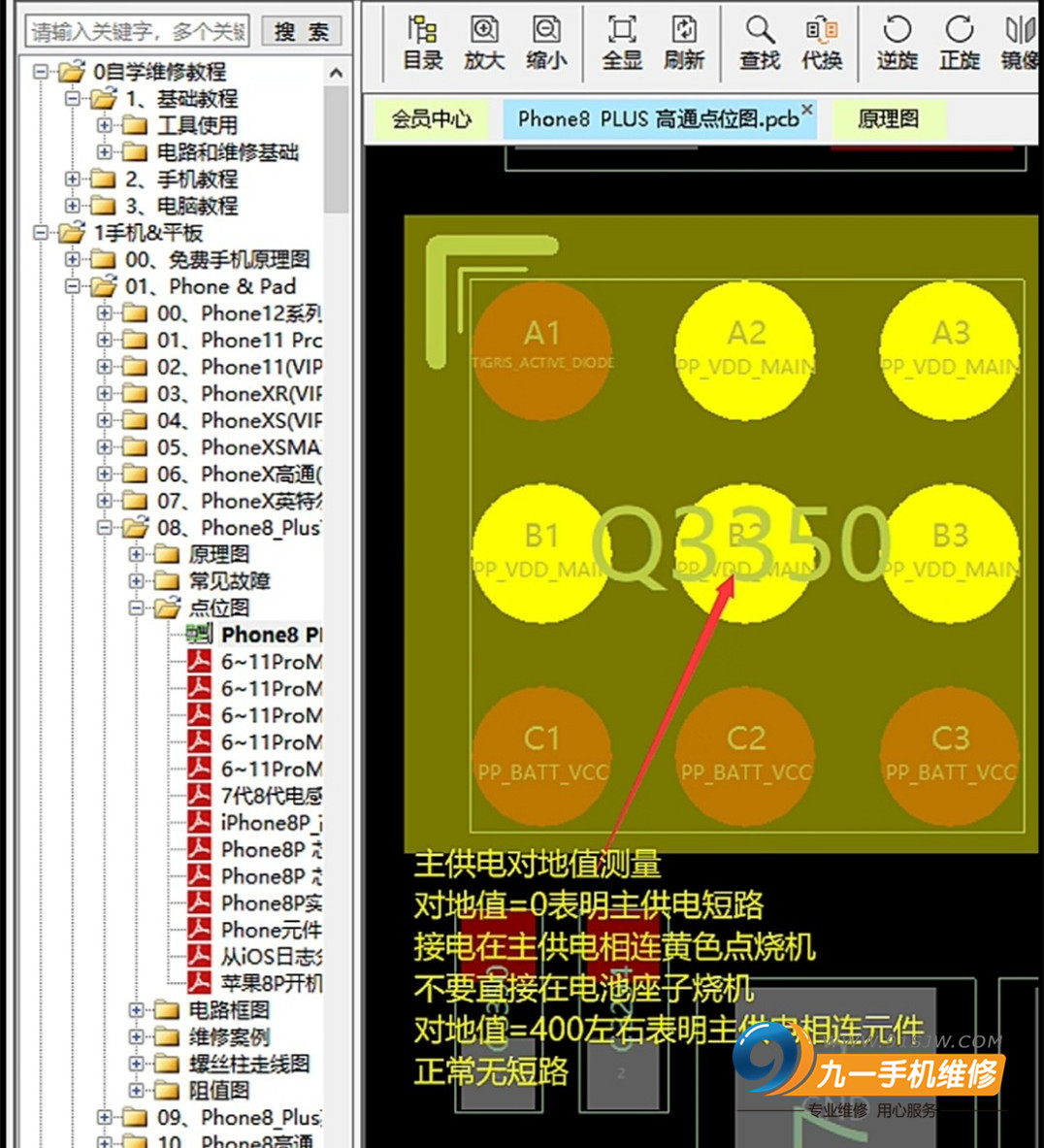Open the 目录 directory toolbar icon
Viewport: 1044px width, 1148px height.
pyautogui.click(x=422, y=44)
